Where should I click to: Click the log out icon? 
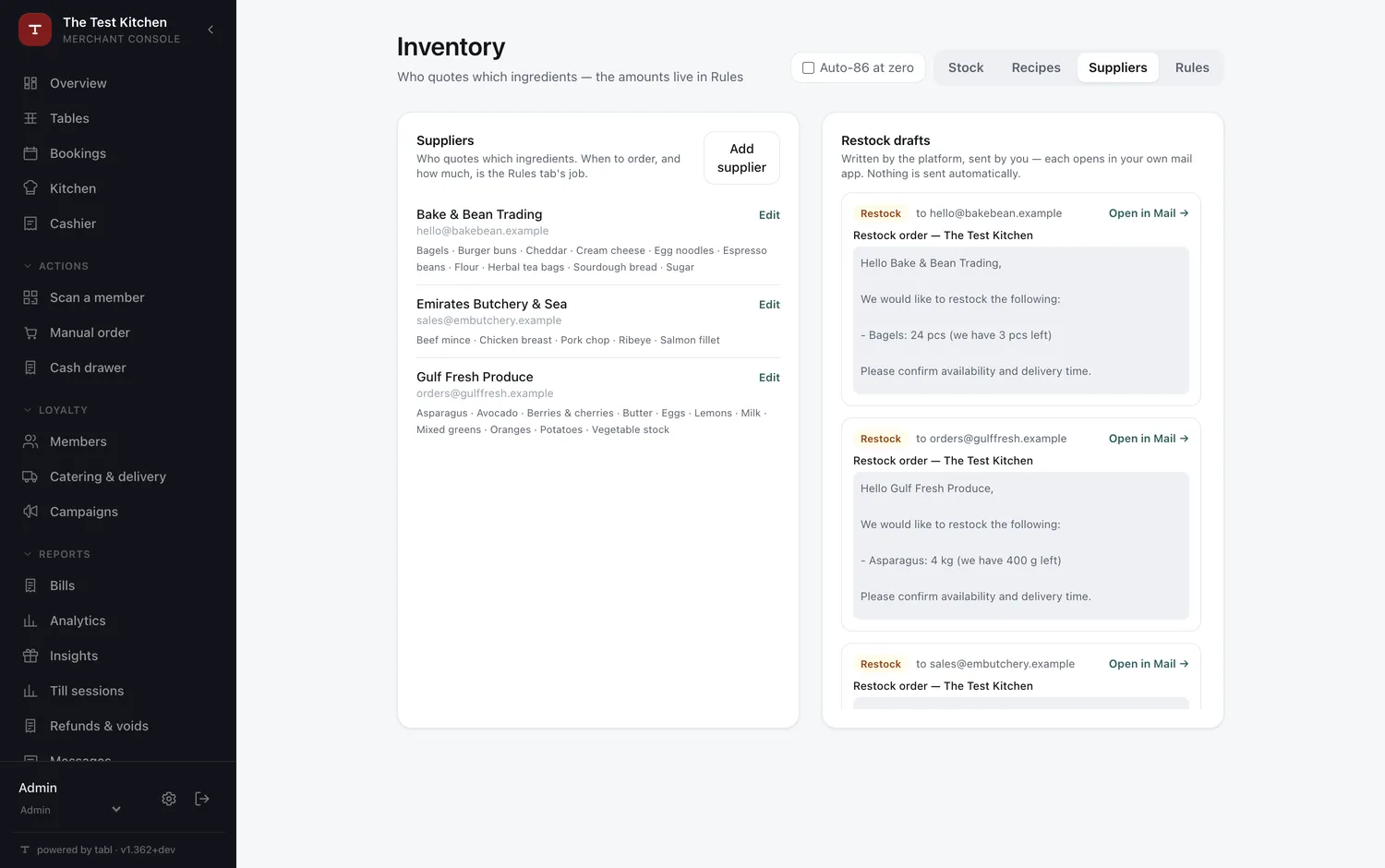click(x=202, y=799)
